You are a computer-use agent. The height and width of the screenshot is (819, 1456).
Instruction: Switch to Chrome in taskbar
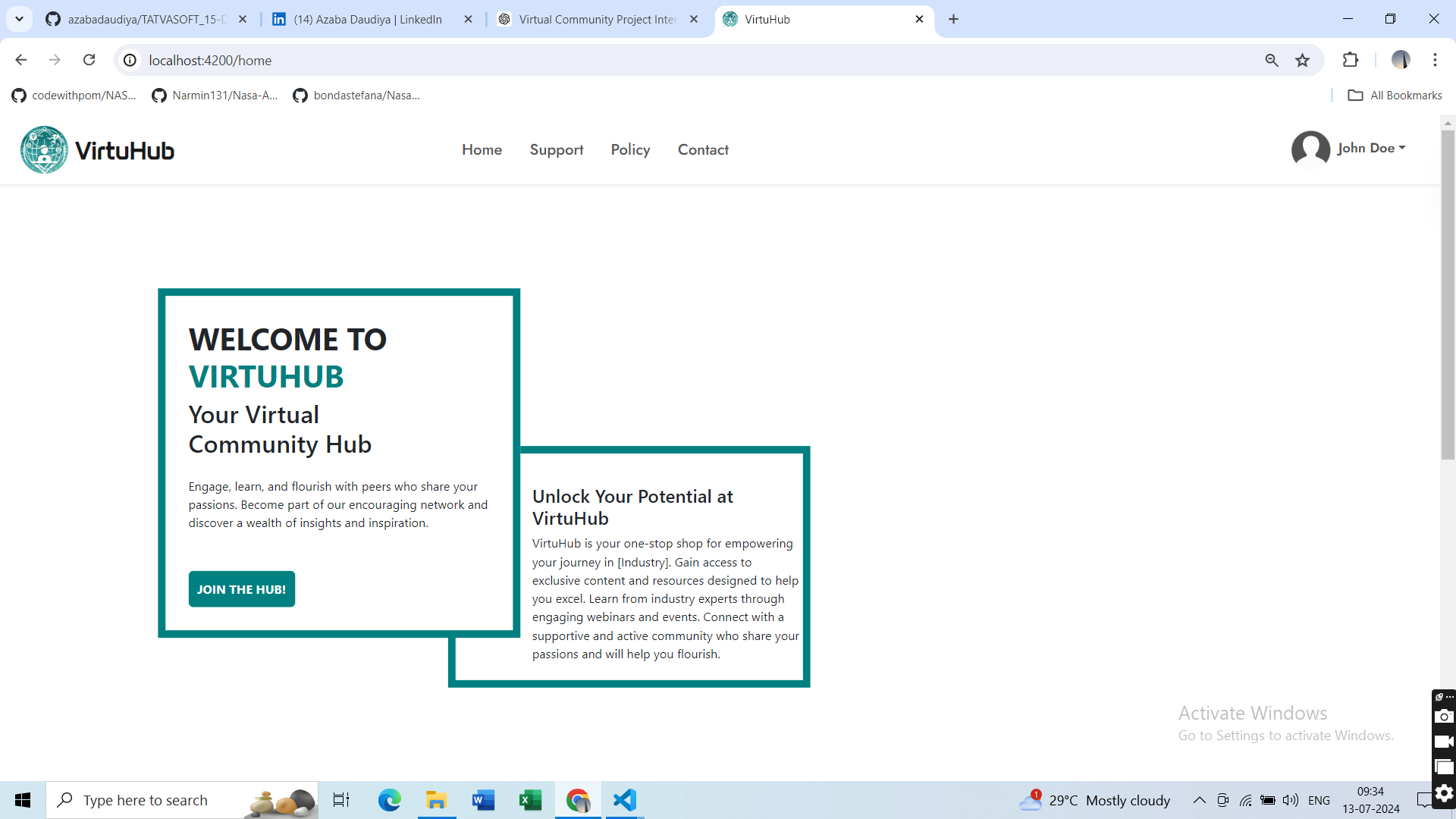pyautogui.click(x=578, y=800)
